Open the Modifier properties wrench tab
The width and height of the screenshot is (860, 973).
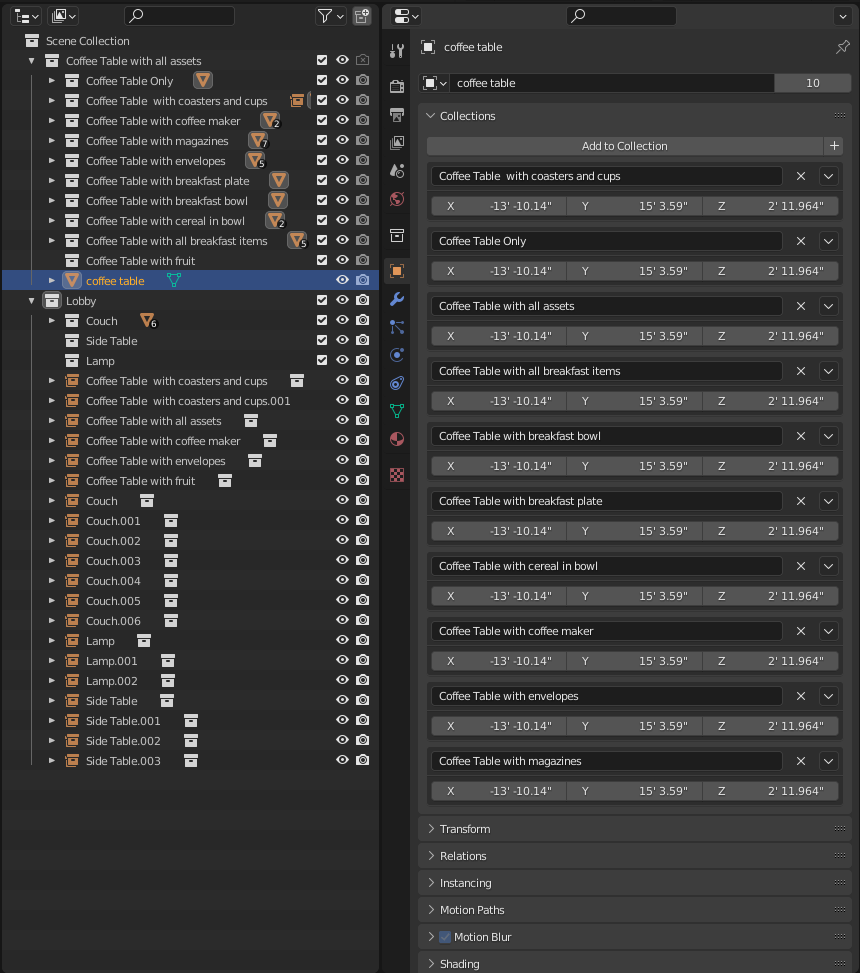[397, 299]
